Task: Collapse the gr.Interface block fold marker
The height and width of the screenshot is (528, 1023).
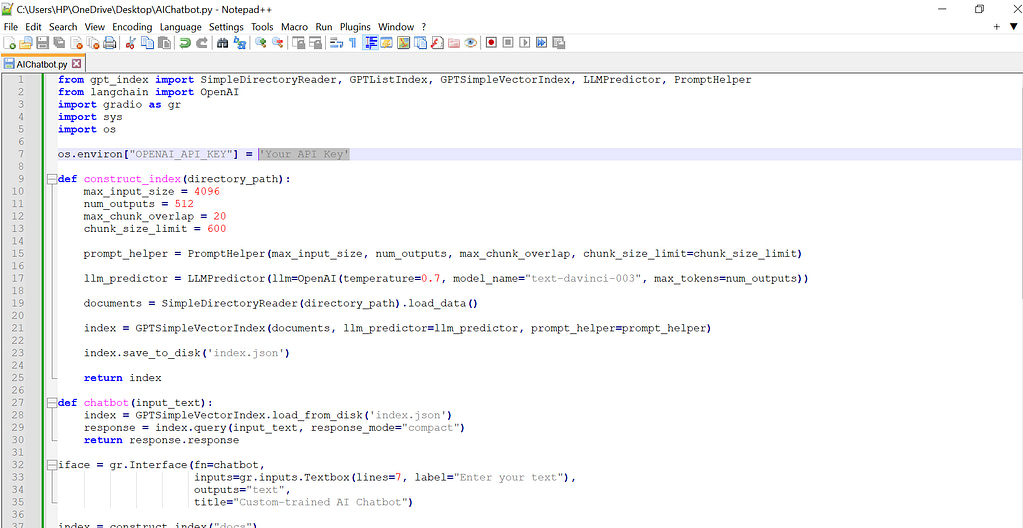Action: click(52, 465)
